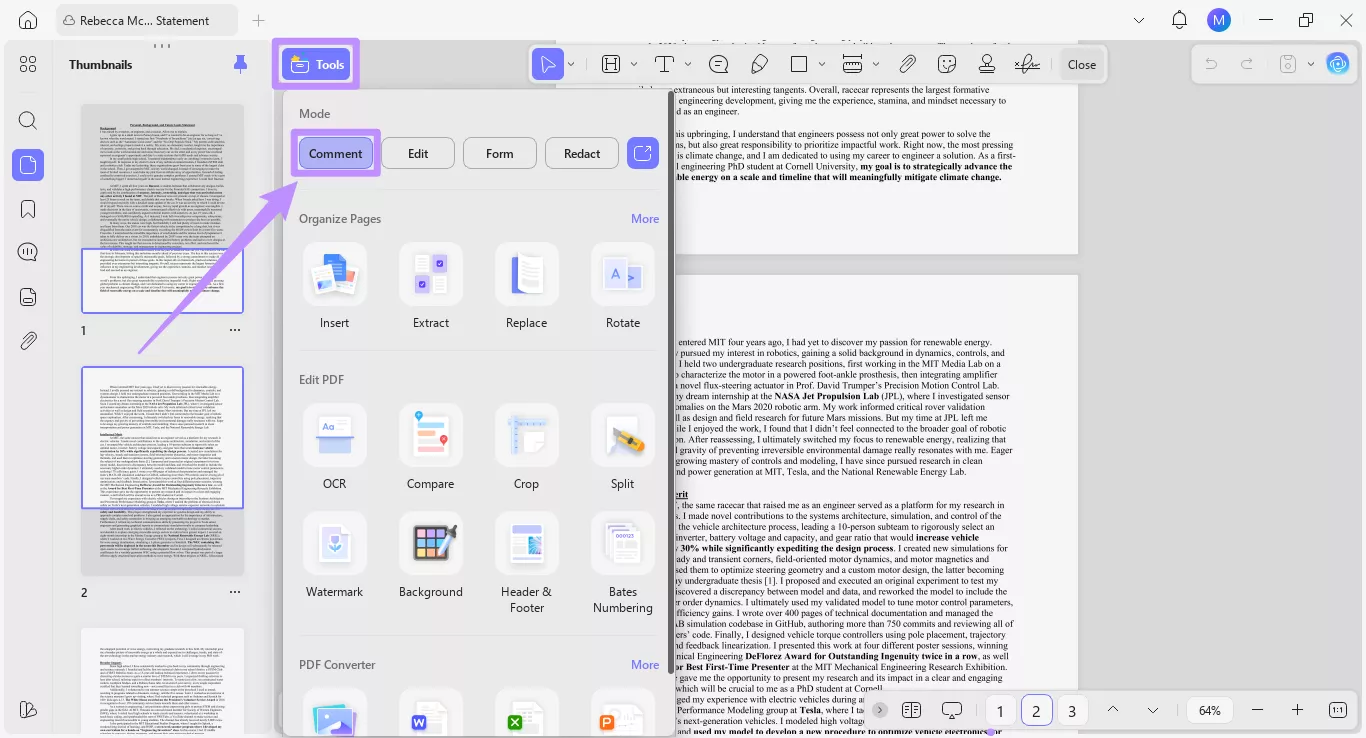The height and width of the screenshot is (738, 1366).
Task: Select the page 1 thumbnail
Action: pos(162,209)
